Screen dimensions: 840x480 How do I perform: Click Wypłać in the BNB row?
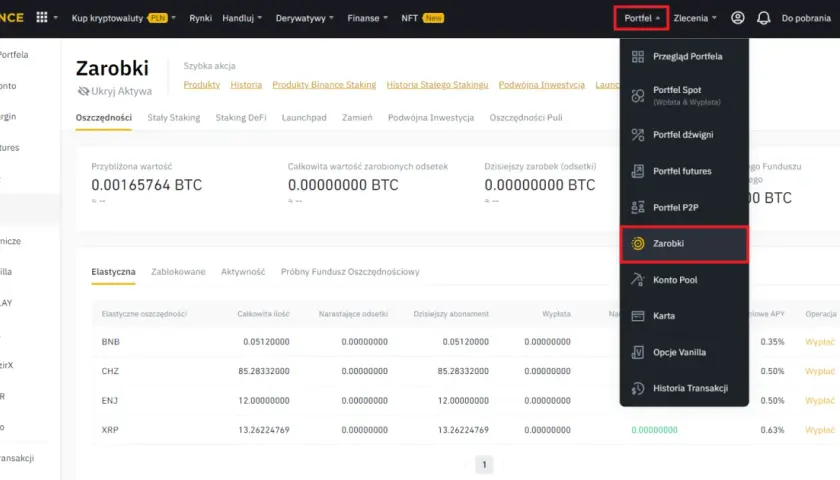pyautogui.click(x=820, y=342)
